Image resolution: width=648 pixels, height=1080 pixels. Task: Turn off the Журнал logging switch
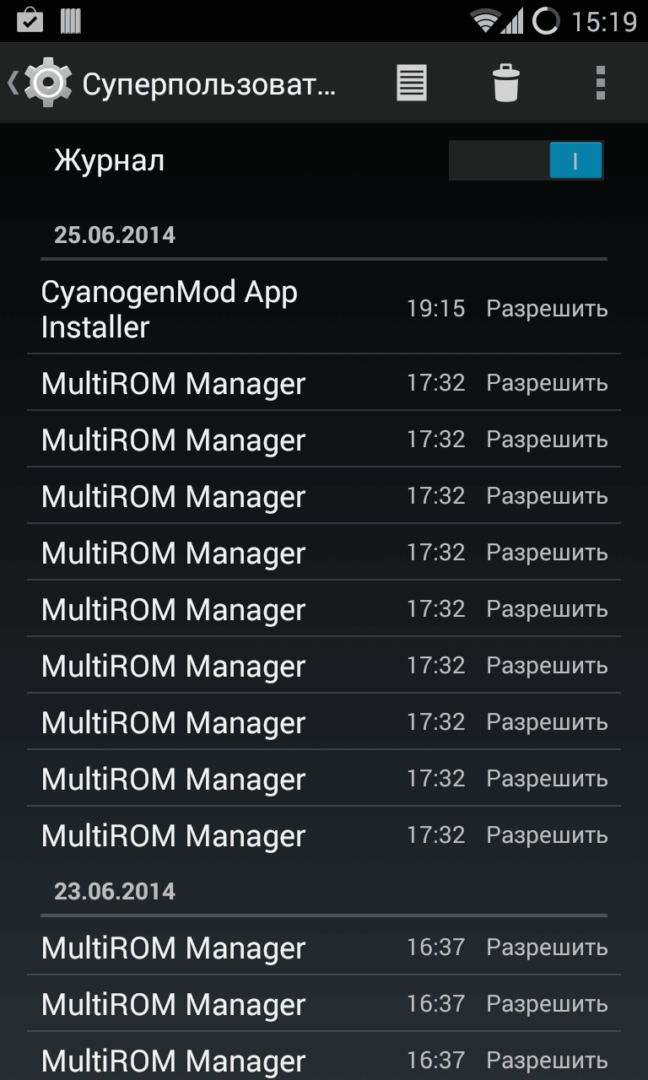click(x=526, y=161)
